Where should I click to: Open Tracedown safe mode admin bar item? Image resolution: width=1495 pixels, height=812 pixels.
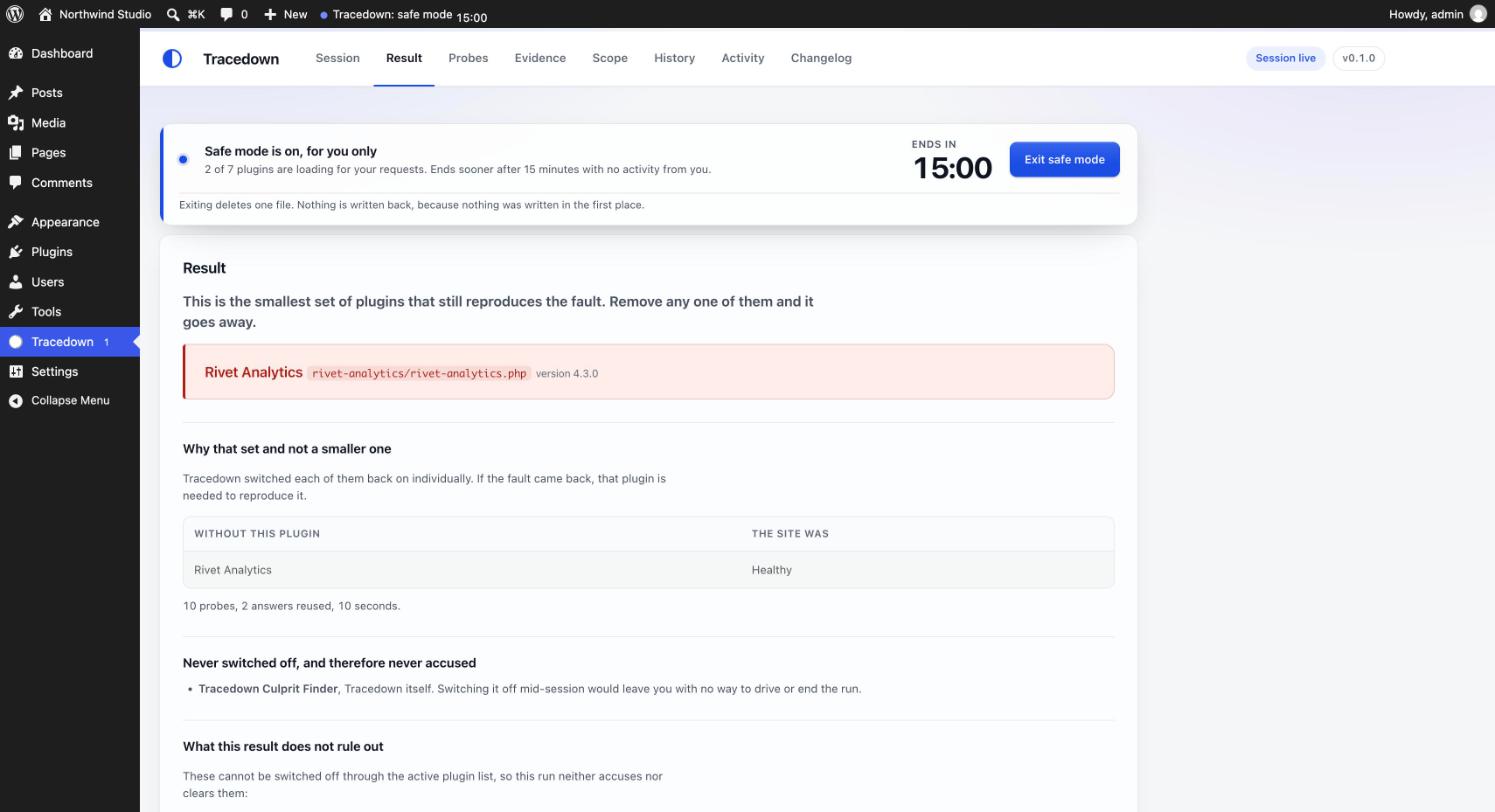click(x=404, y=15)
